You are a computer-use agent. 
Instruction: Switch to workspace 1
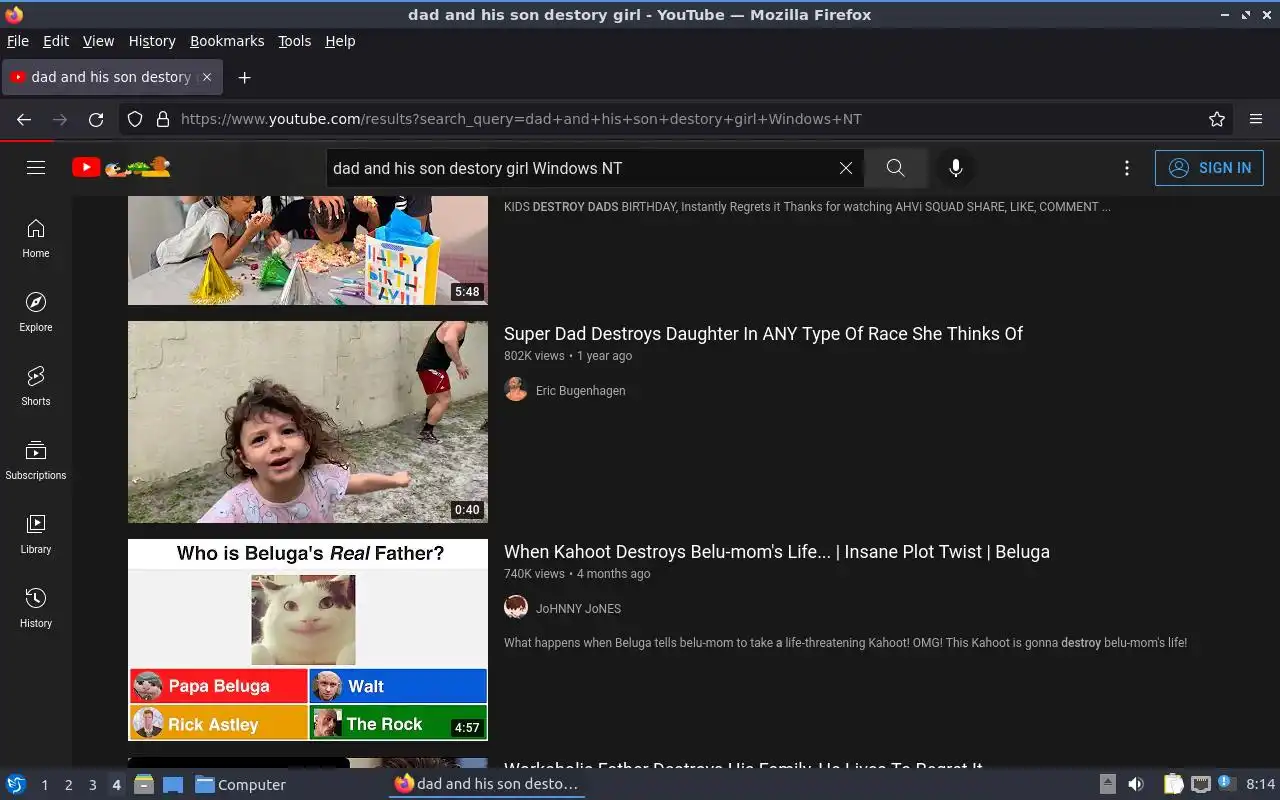coord(44,785)
